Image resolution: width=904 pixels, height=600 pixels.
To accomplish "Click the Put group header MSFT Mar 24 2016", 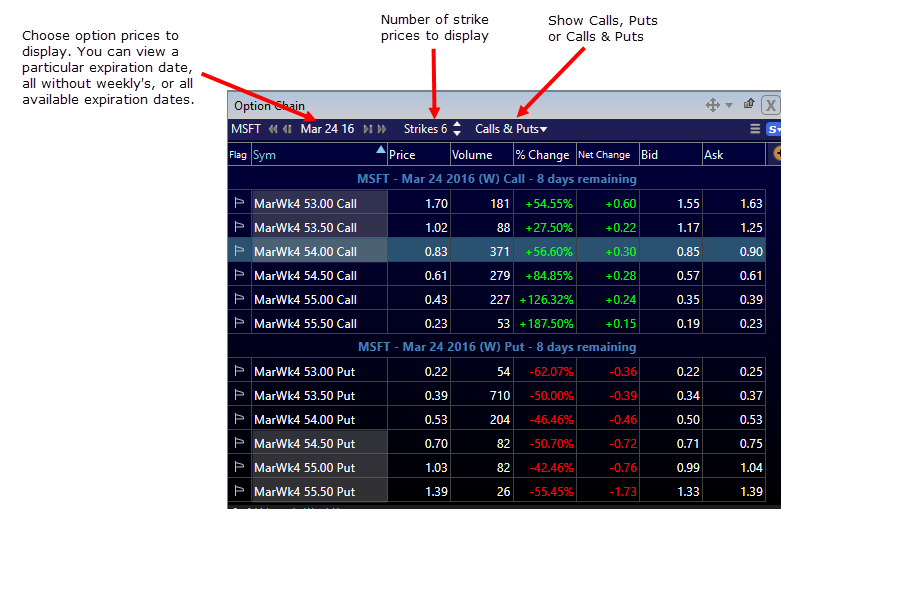I will pos(497,347).
